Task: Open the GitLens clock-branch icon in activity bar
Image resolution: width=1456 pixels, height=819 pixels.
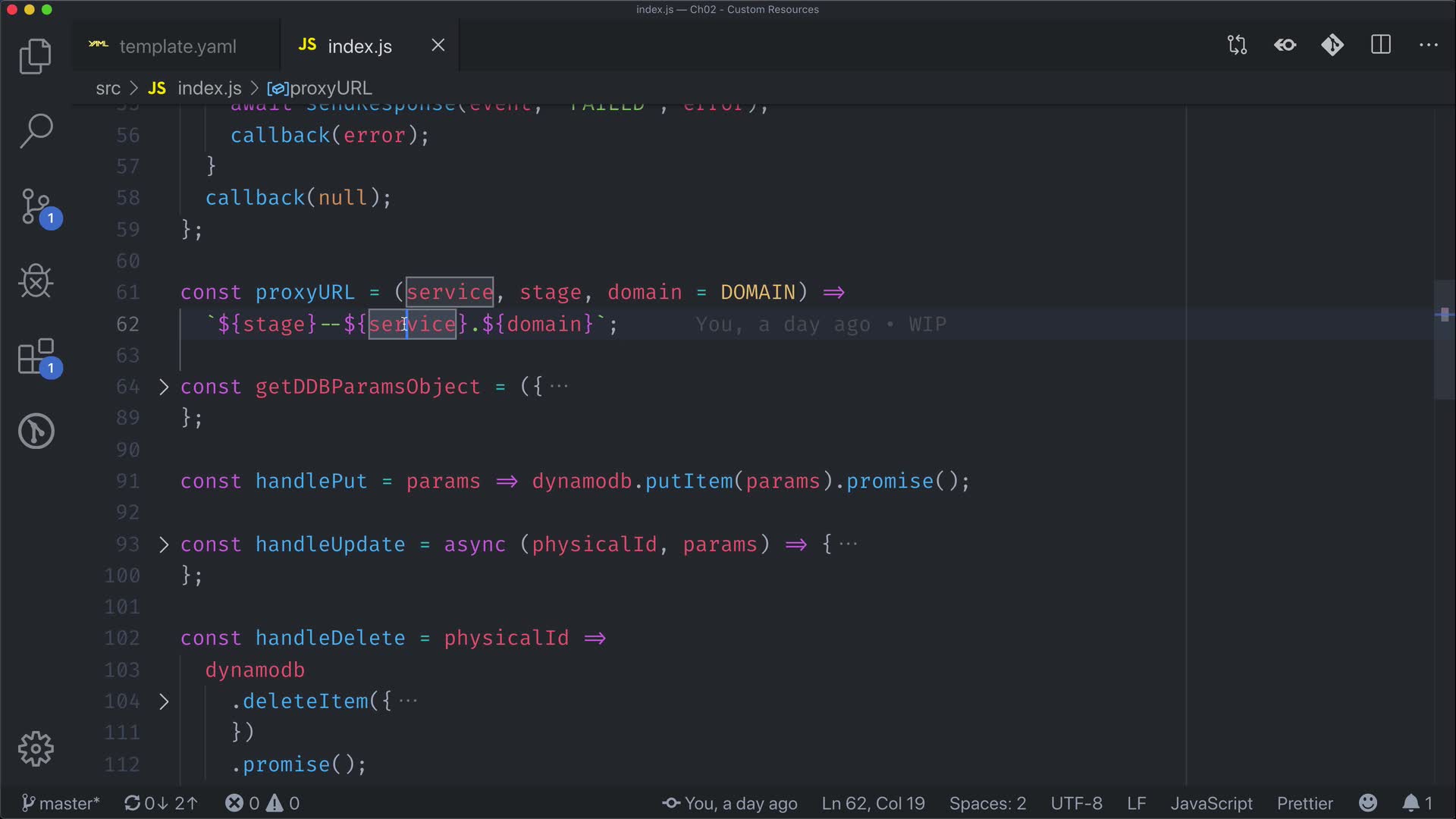Action: coord(36,431)
